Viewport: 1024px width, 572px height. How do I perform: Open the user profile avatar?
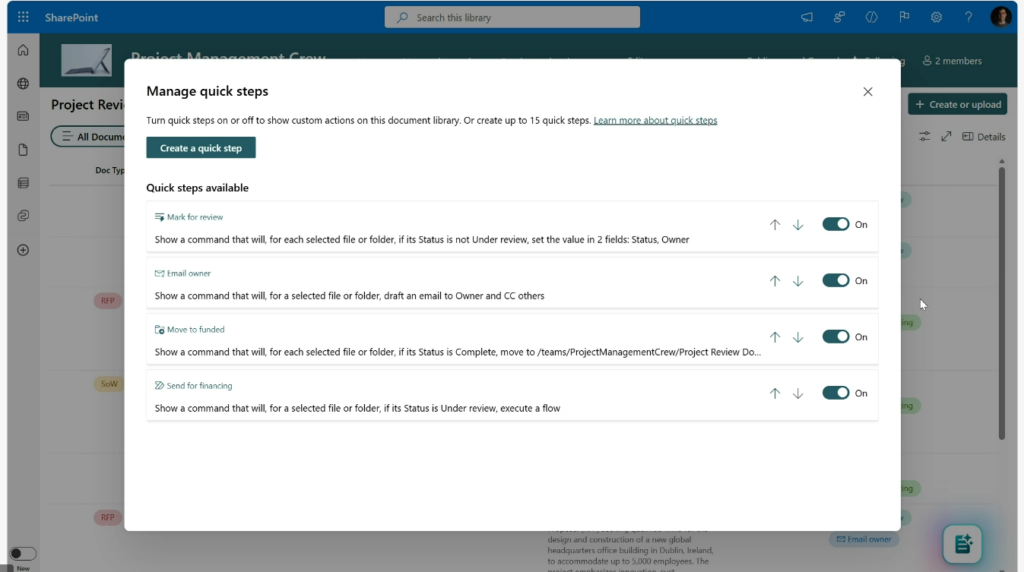(x=1000, y=17)
